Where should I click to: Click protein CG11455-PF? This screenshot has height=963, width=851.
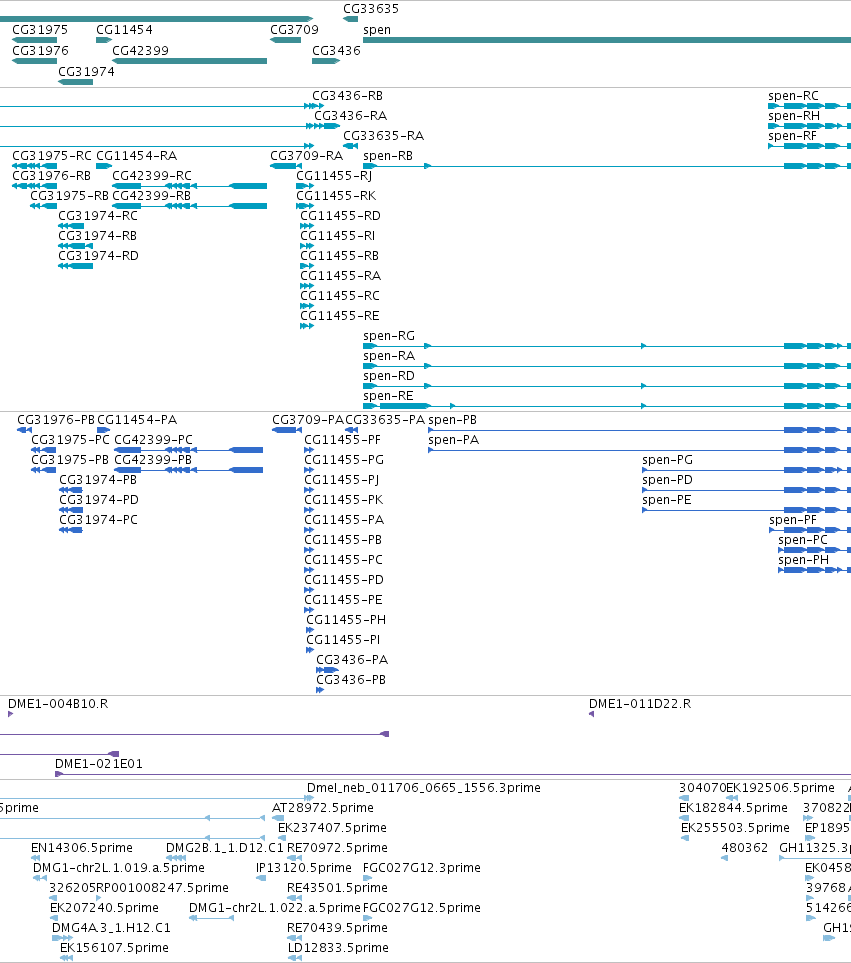pyautogui.click(x=343, y=440)
